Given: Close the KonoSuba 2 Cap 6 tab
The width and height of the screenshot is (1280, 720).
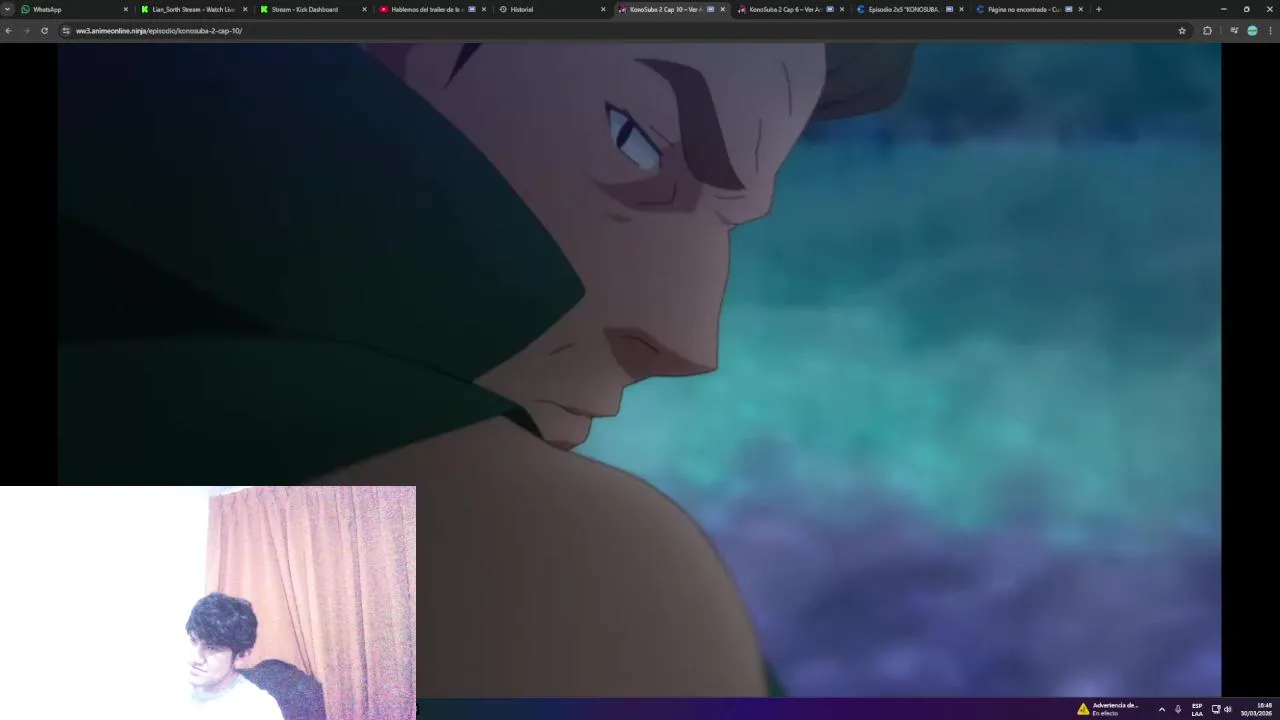Looking at the screenshot, I should [842, 9].
